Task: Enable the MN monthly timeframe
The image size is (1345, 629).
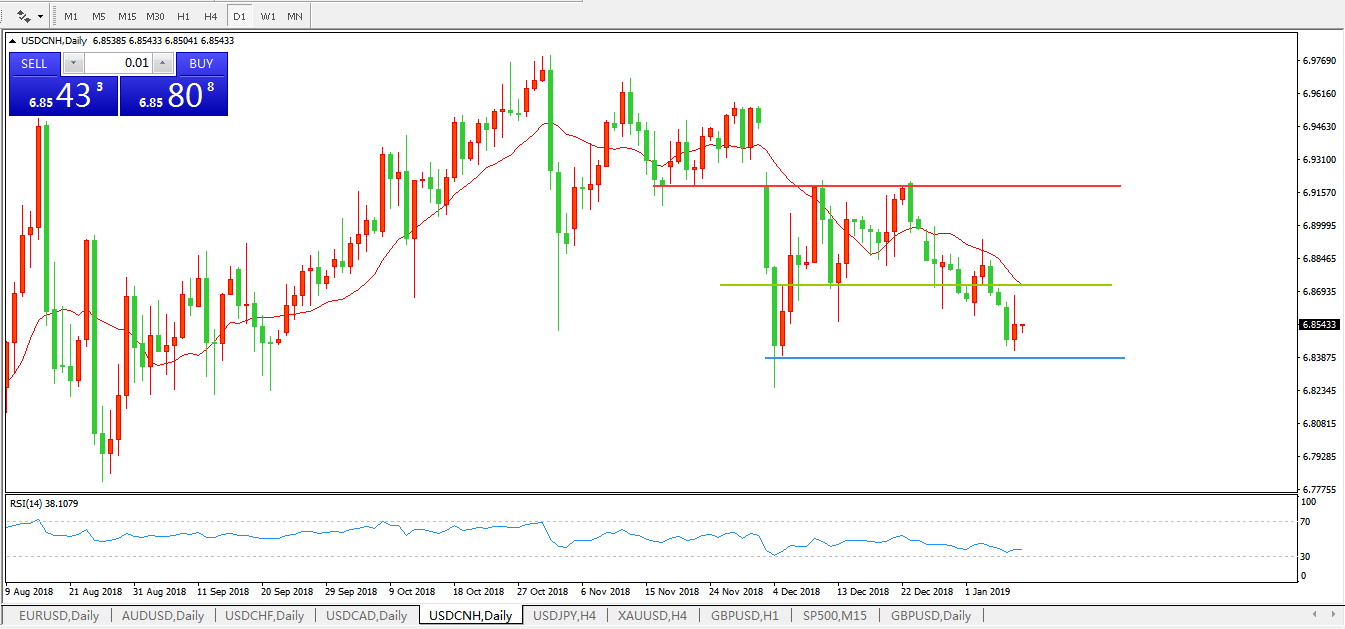Action: pyautogui.click(x=295, y=16)
